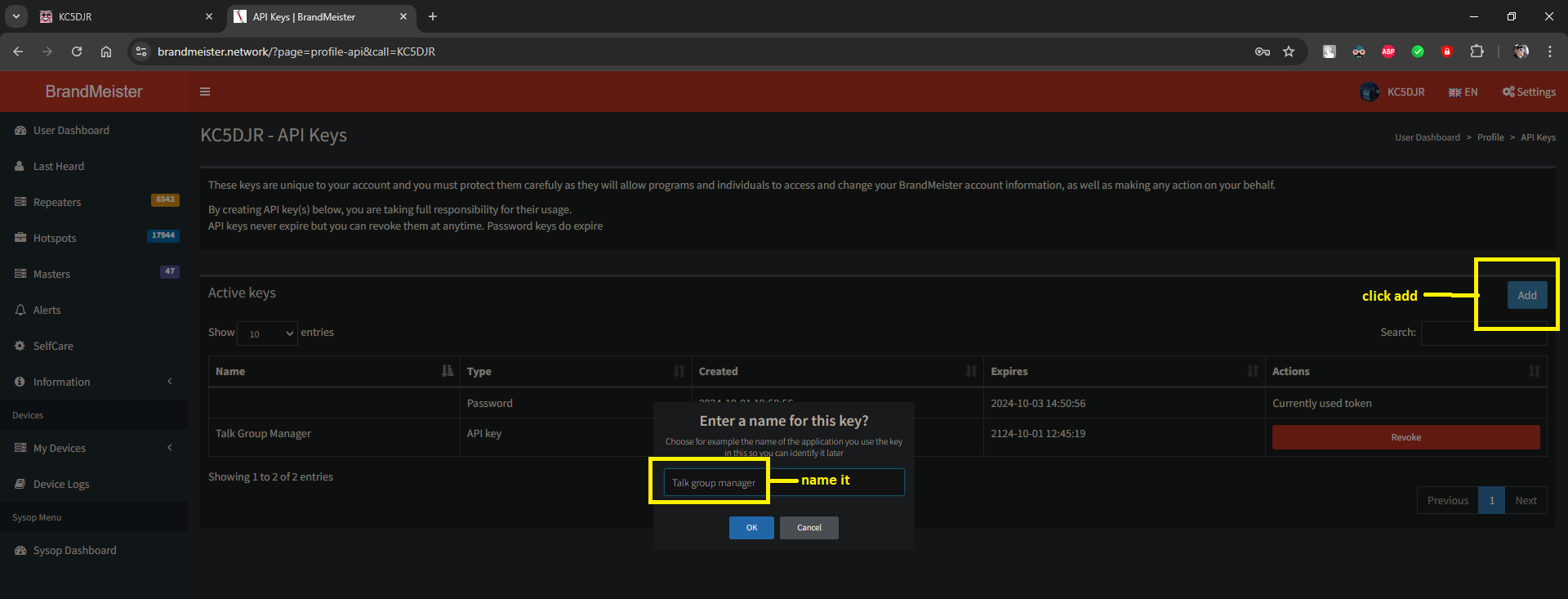Bookmark this page with the star icon
This screenshot has width=1568, height=599.
[x=1289, y=51]
